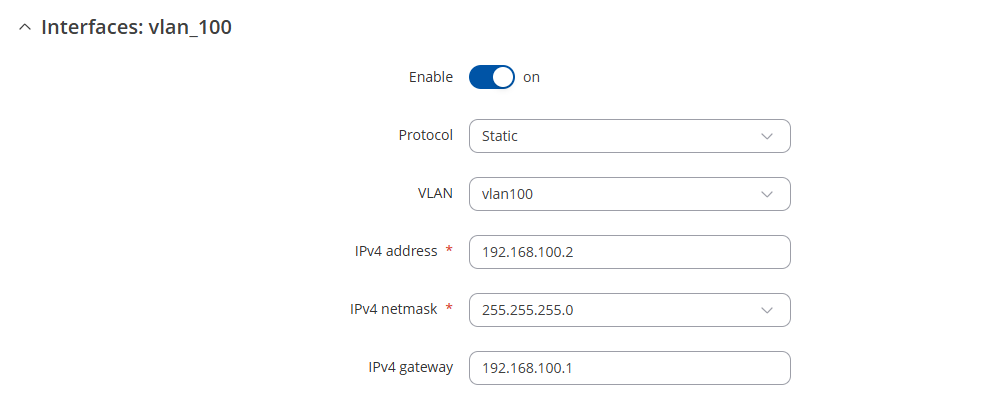Click the red asterisk beside IPv4 address
Viewport: 982px width, 396px height.
pos(448,250)
